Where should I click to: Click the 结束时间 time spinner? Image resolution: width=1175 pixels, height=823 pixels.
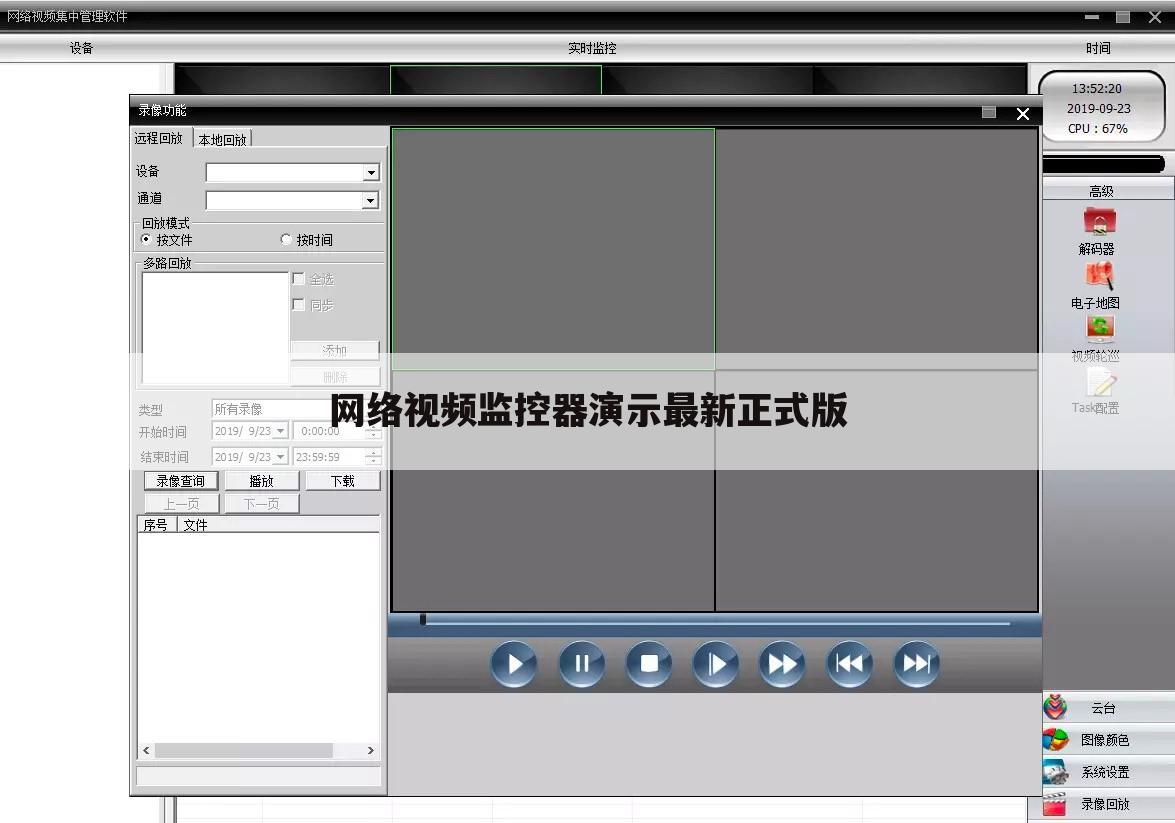(x=373, y=456)
